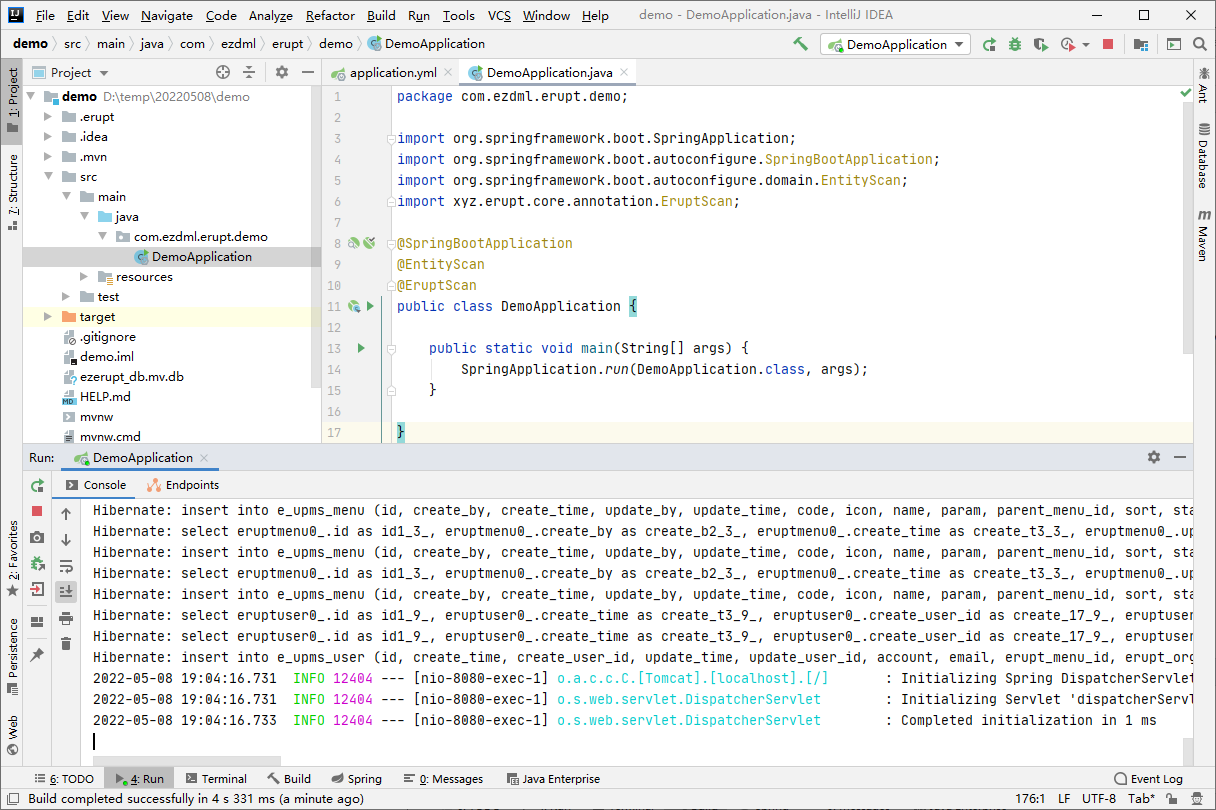Toggle the Database tool window side tab
This screenshot has width=1216, height=810.
(1203, 156)
